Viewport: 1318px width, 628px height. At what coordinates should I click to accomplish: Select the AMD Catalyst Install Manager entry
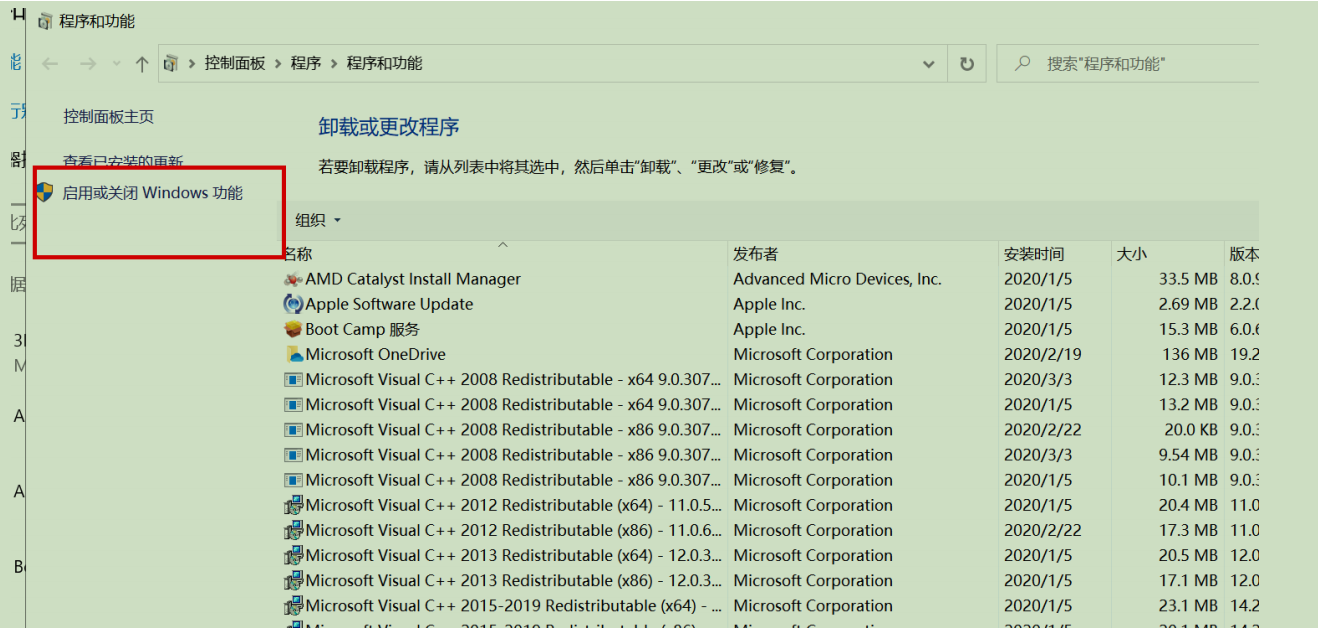click(413, 280)
